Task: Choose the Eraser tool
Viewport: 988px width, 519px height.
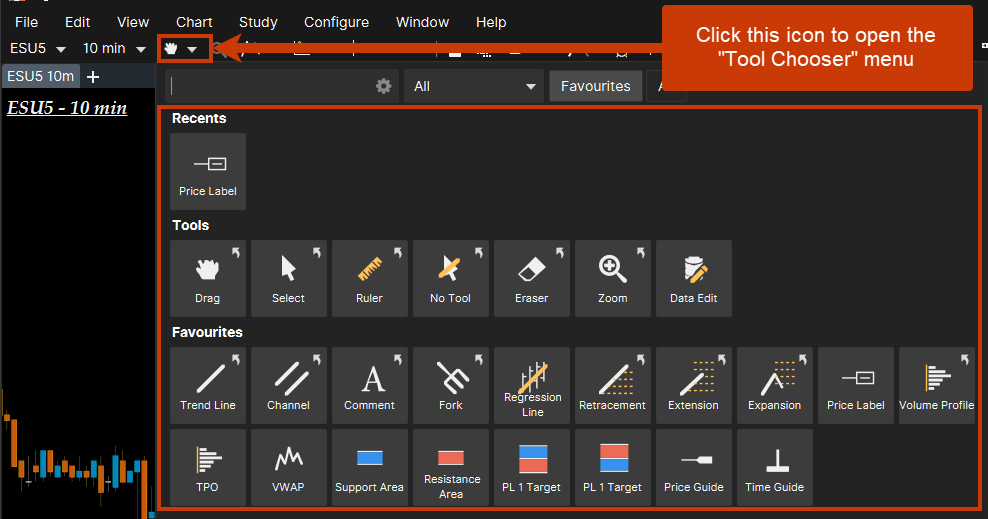Action: click(x=531, y=277)
